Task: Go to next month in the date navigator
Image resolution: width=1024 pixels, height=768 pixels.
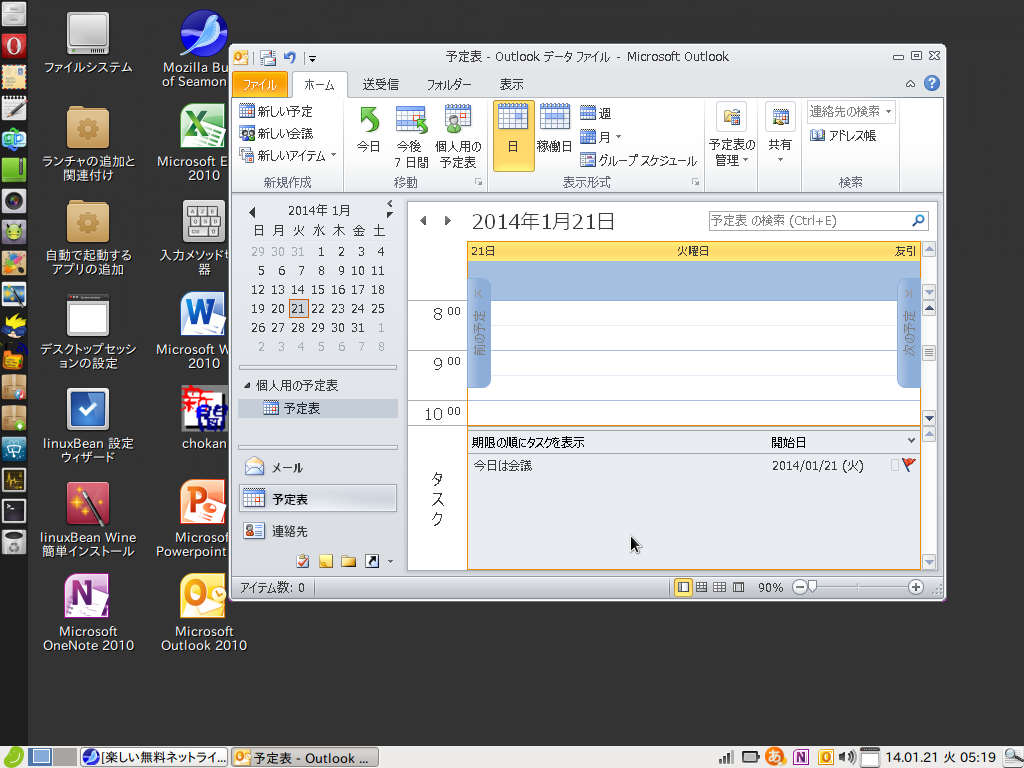Action: [x=389, y=214]
